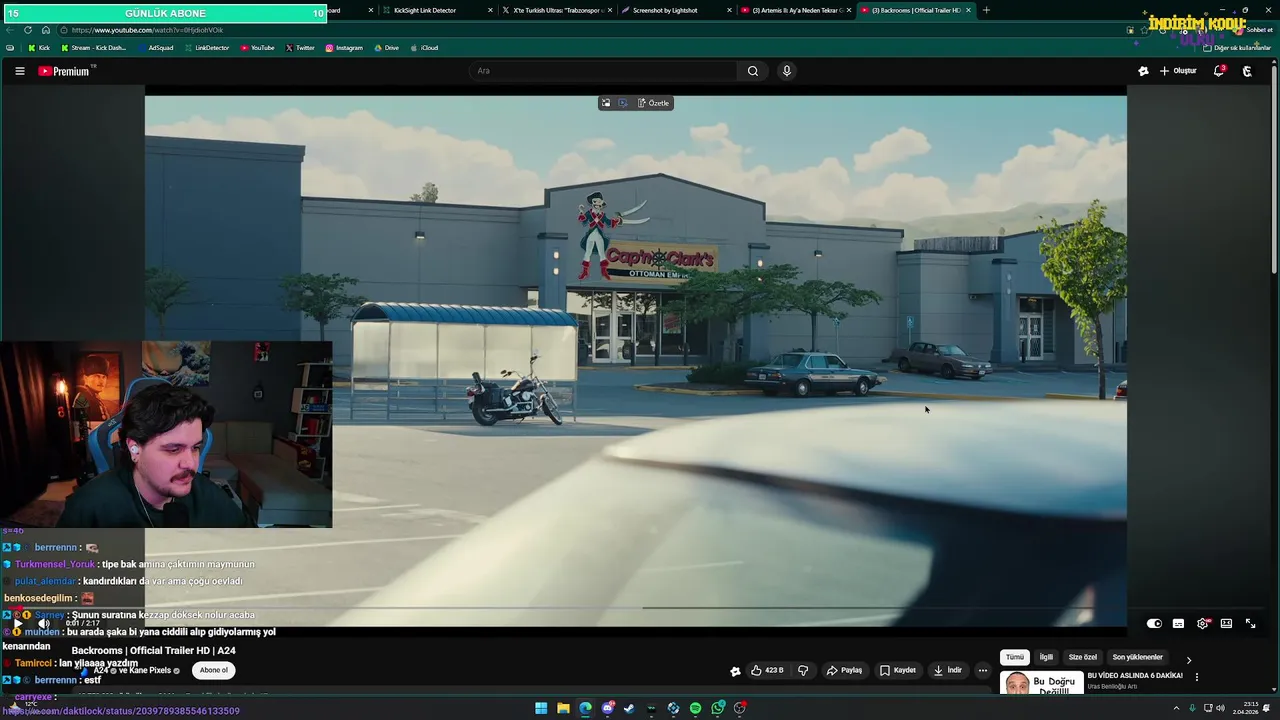
Task: Reload the page with the refresh icon
Action: pyautogui.click(x=27, y=30)
